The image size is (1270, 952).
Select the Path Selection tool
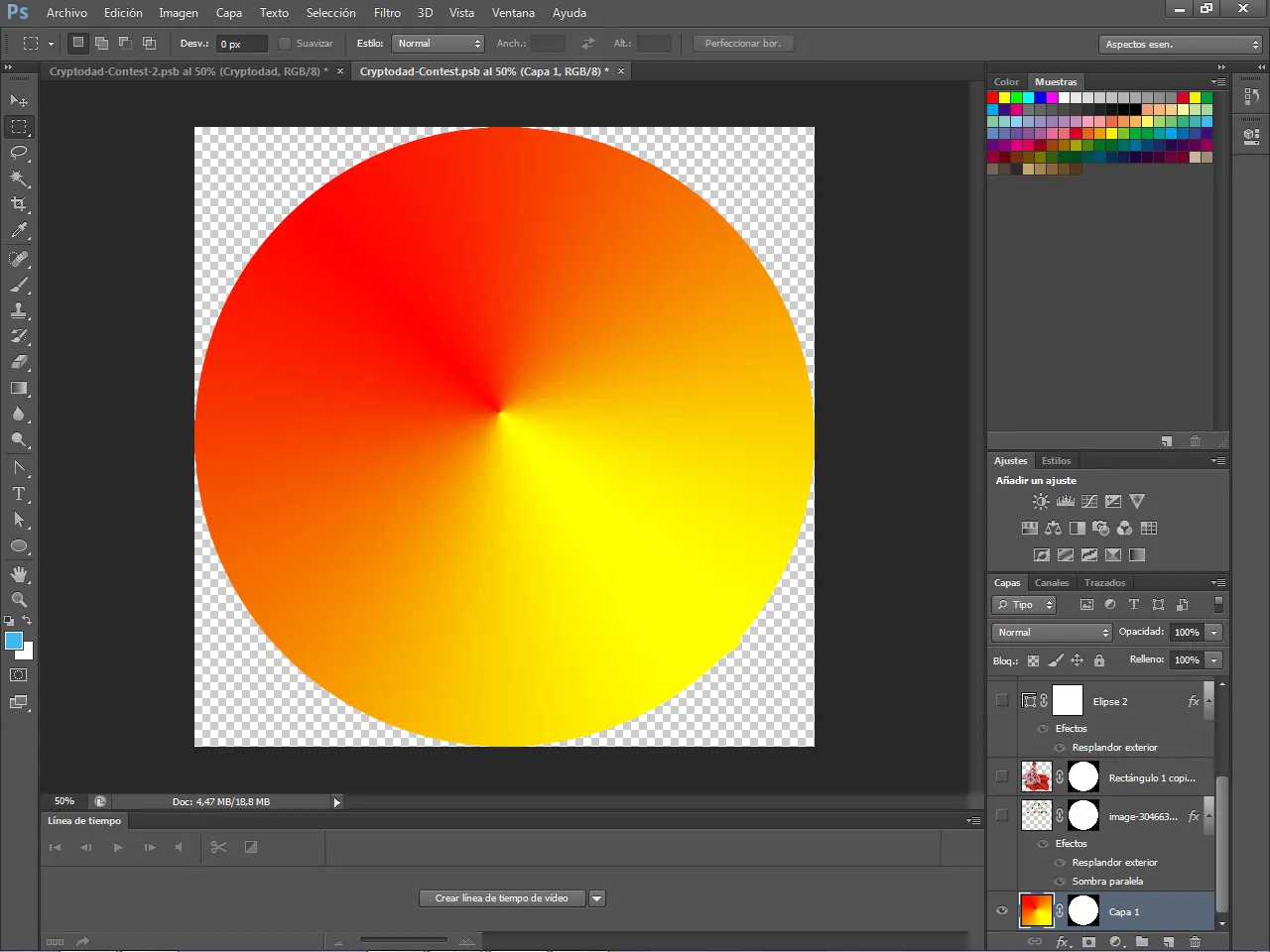pos(19,520)
